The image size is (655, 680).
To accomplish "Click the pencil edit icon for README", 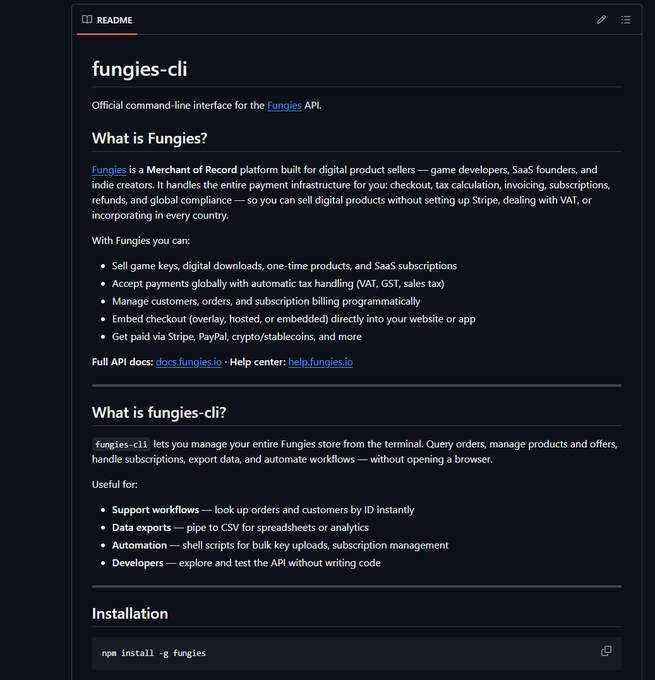I will tap(601, 19).
